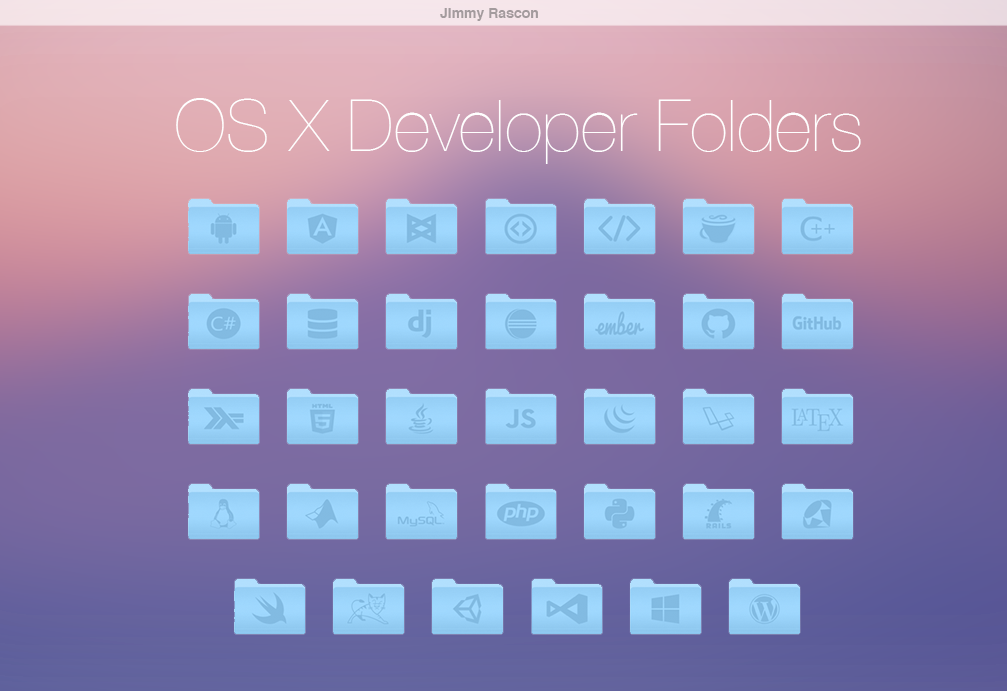
Task: Select the Angular folder
Action: coord(322,227)
